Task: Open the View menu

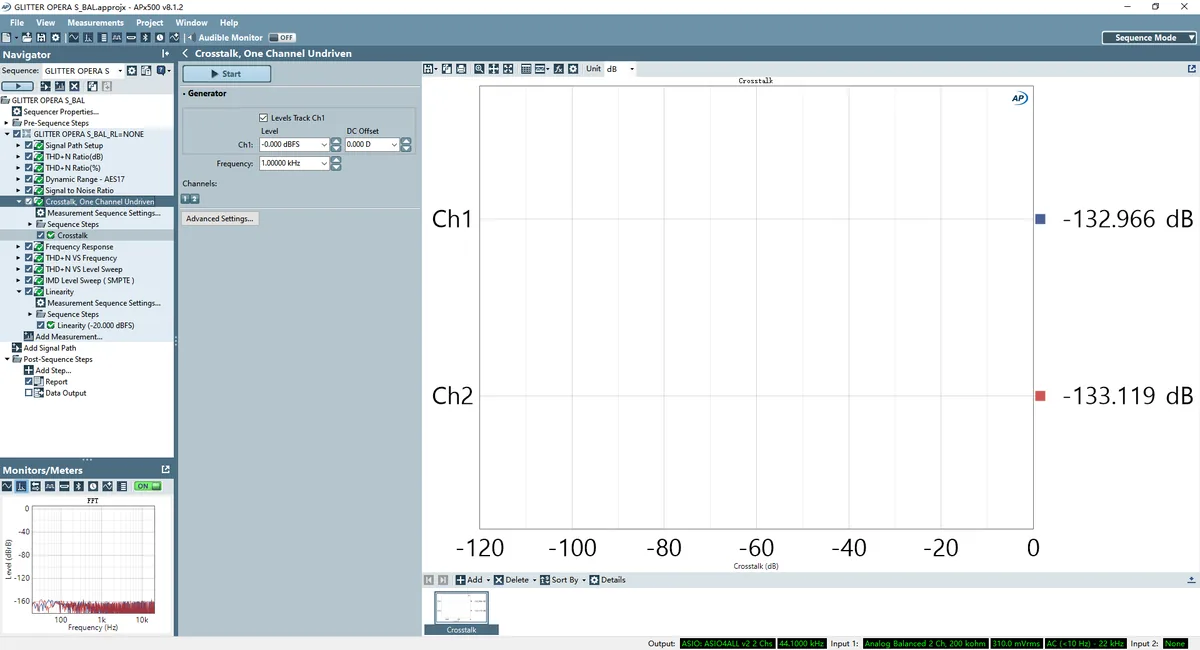Action: coord(46,22)
